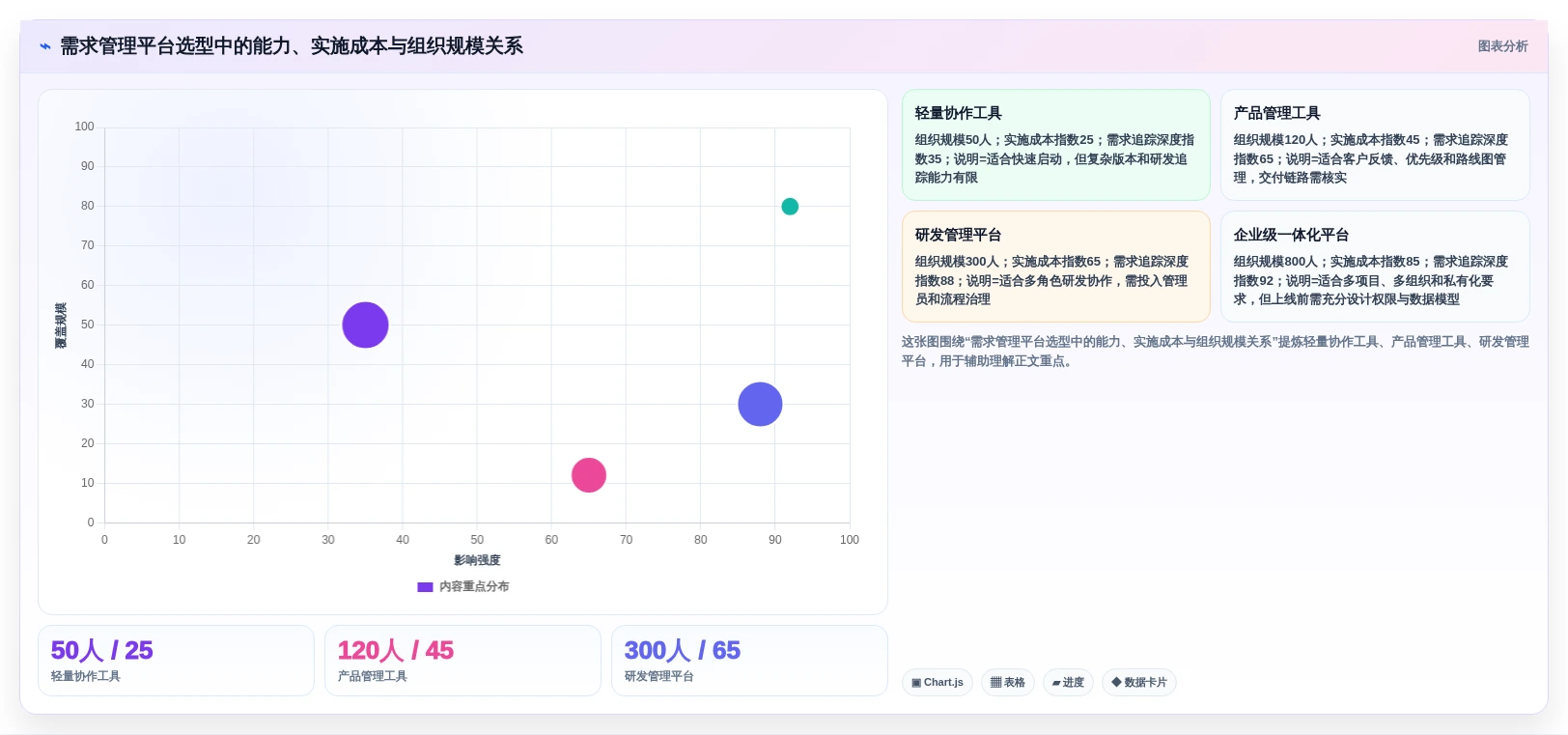The height and width of the screenshot is (735, 1568).
Task: Click the lightning icon beside the title
Action: click(x=45, y=46)
